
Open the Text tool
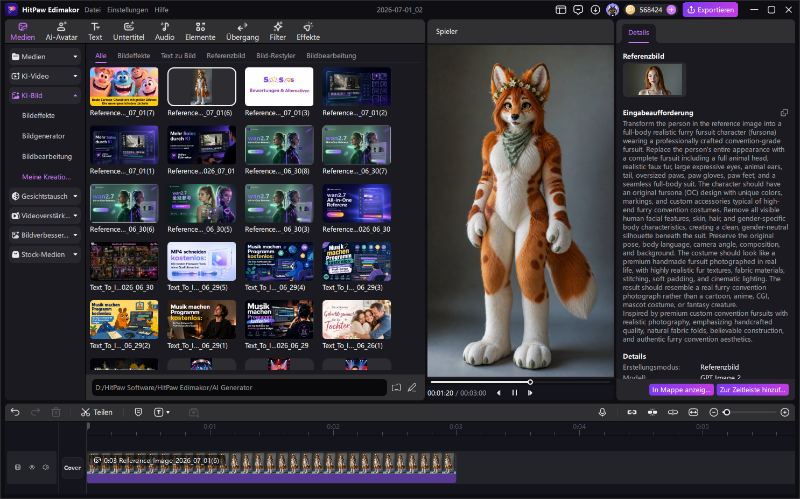(95, 31)
